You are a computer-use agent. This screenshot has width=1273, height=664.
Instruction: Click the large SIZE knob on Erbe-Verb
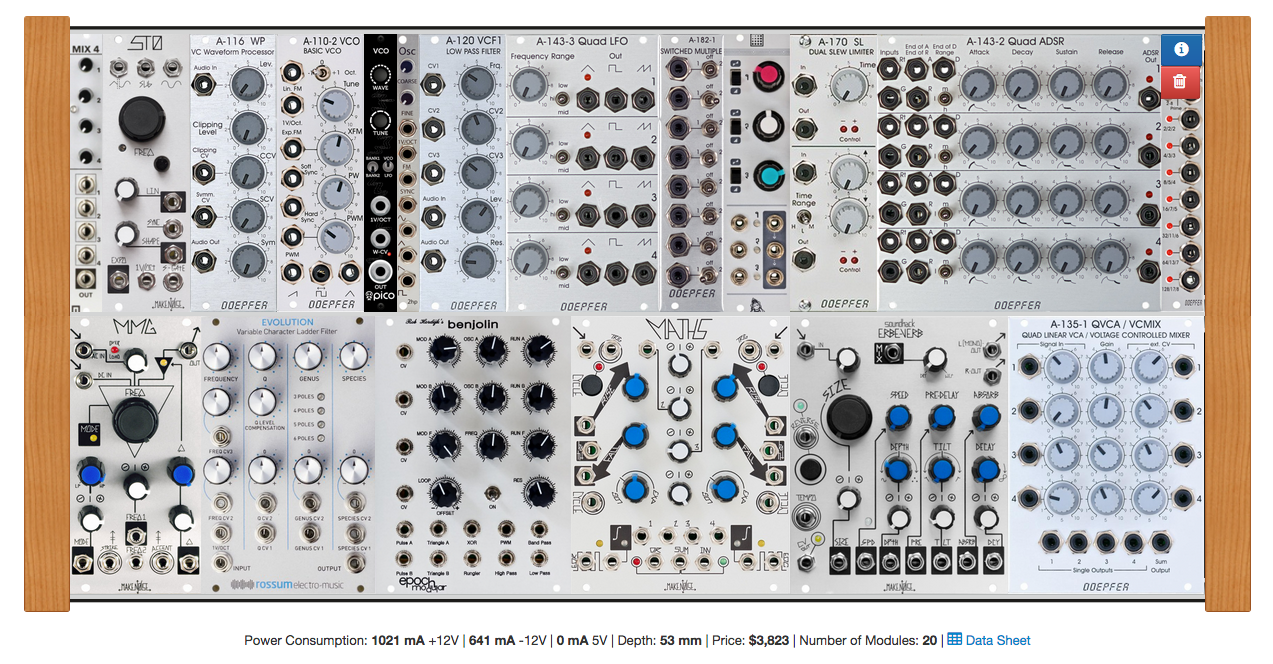852,418
